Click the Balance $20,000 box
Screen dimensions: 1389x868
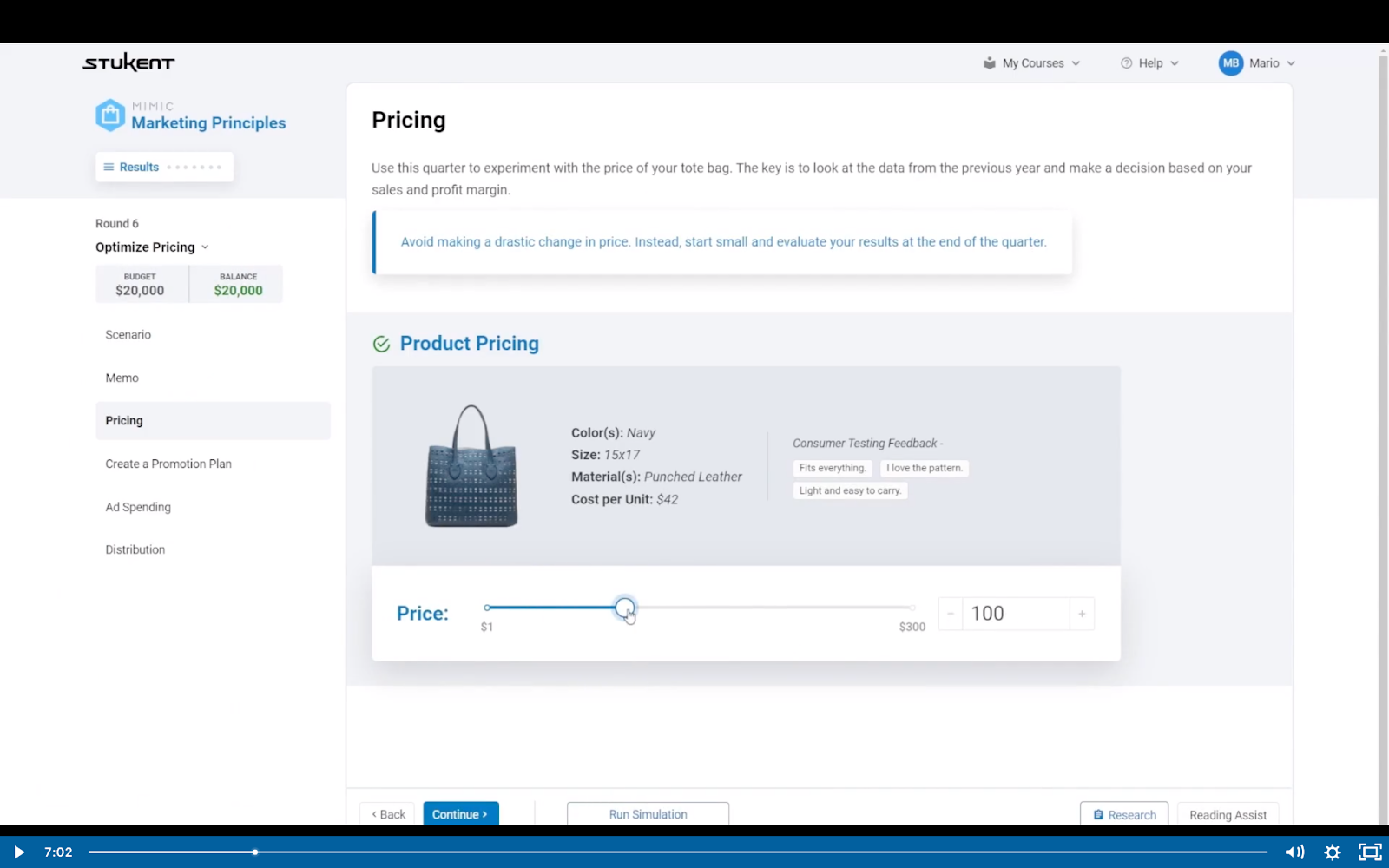click(x=238, y=285)
